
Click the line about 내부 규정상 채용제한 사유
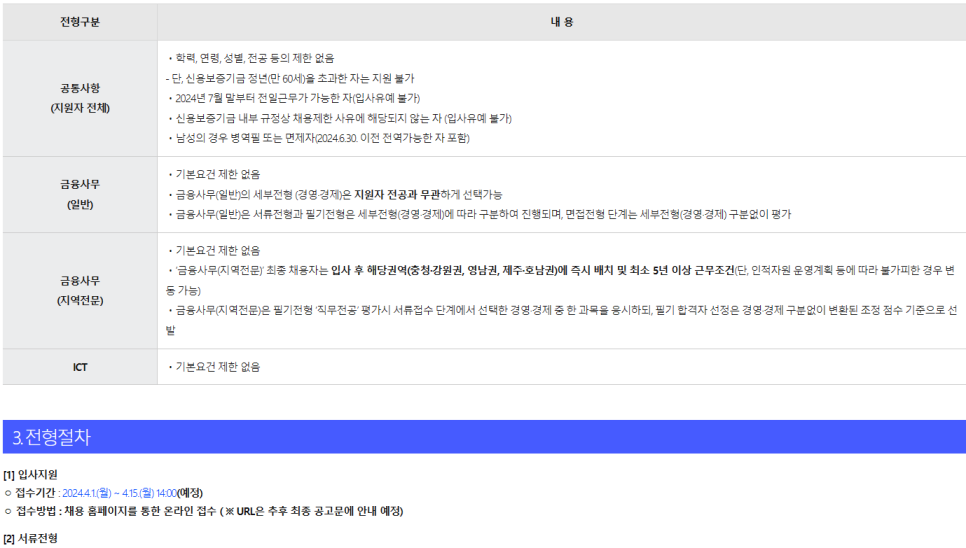point(339,118)
